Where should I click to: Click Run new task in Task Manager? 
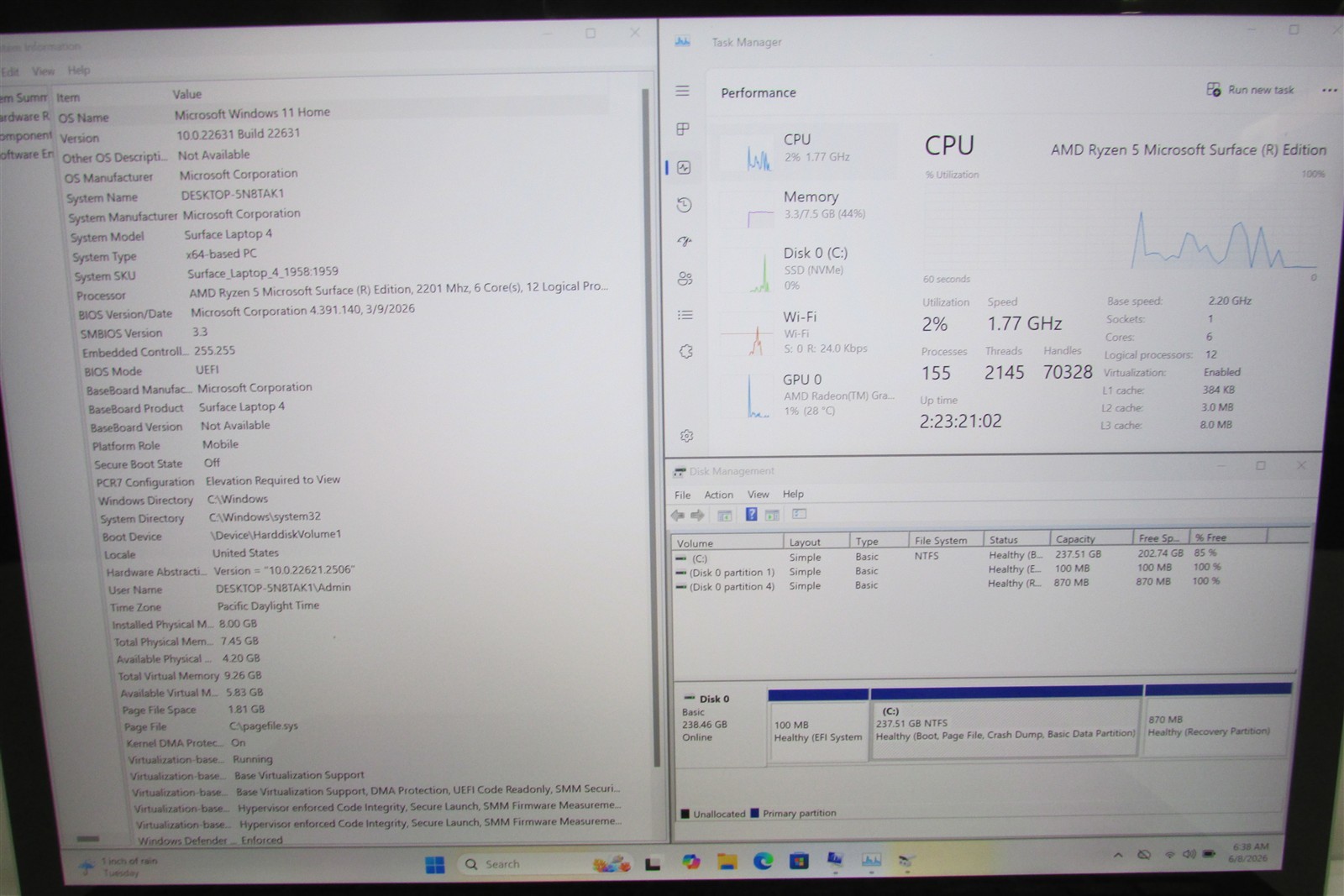(1250, 90)
